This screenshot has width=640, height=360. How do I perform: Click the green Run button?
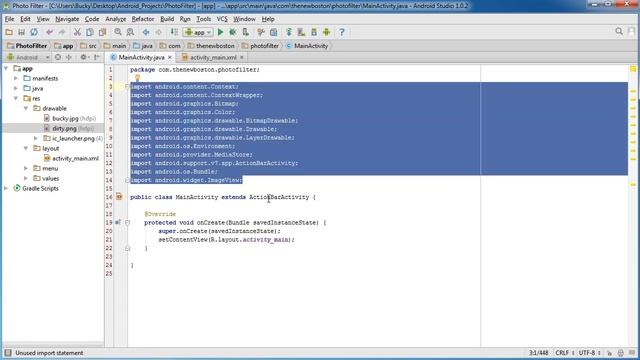click(x=220, y=32)
